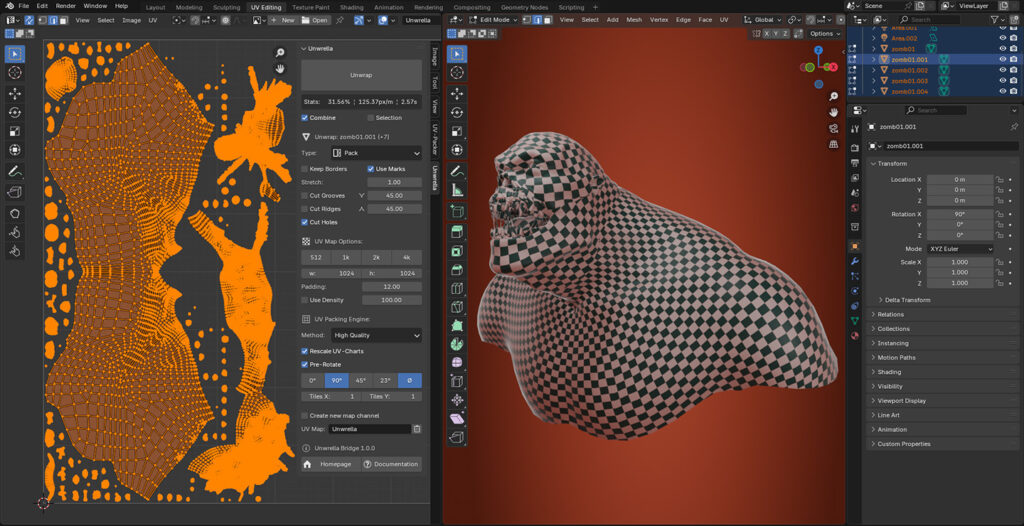Click the New image button
This screenshot has width=1024, height=526.
[283, 20]
